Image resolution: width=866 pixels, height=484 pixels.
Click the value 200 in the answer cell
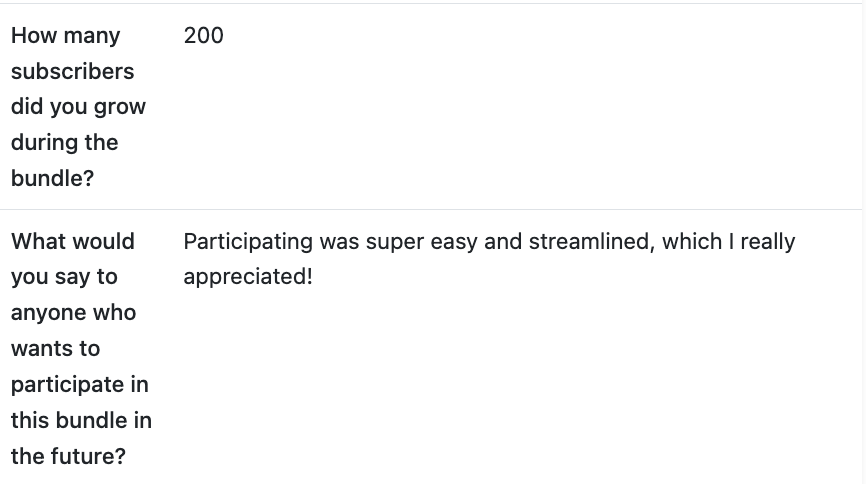pyautogui.click(x=203, y=36)
